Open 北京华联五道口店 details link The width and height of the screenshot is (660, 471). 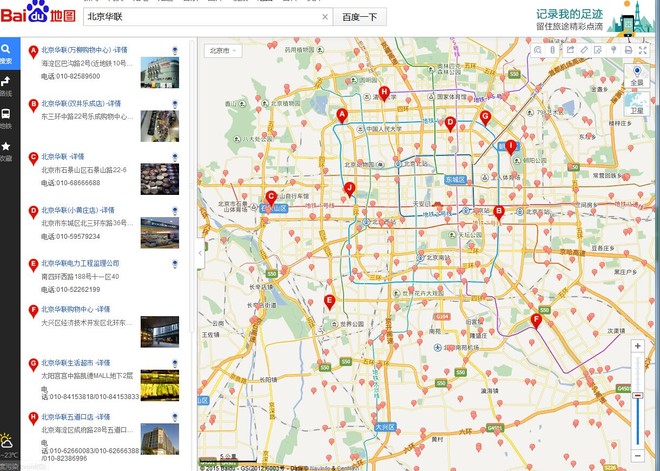point(76,417)
